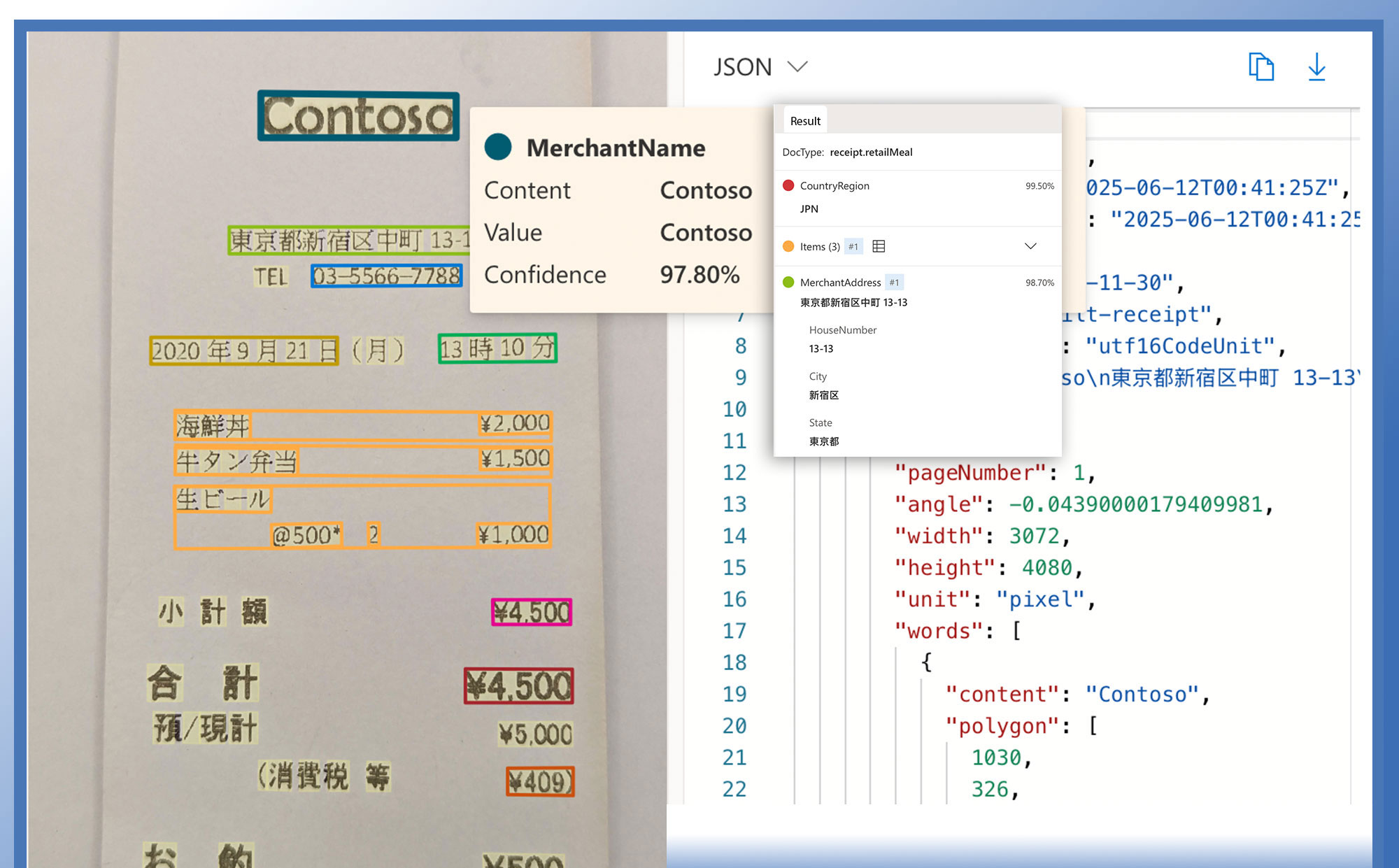Download the JSON result file
The image size is (1399, 868).
[1316, 67]
